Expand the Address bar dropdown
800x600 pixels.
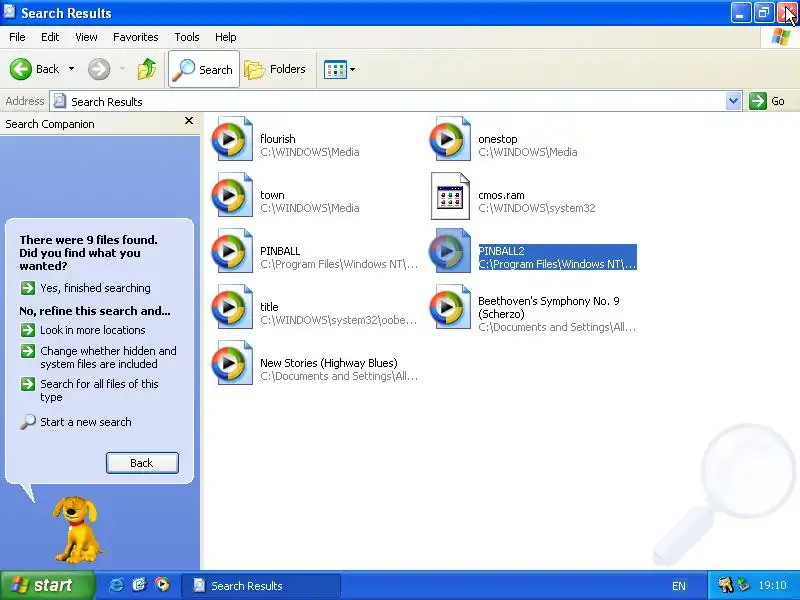(733, 102)
